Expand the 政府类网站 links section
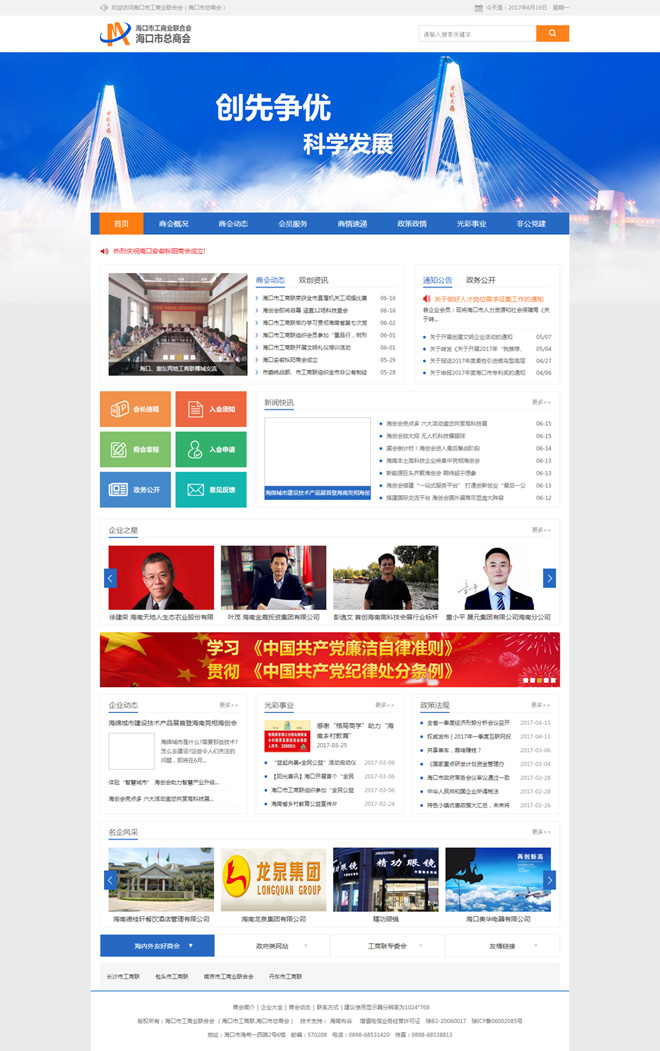 click(272, 945)
